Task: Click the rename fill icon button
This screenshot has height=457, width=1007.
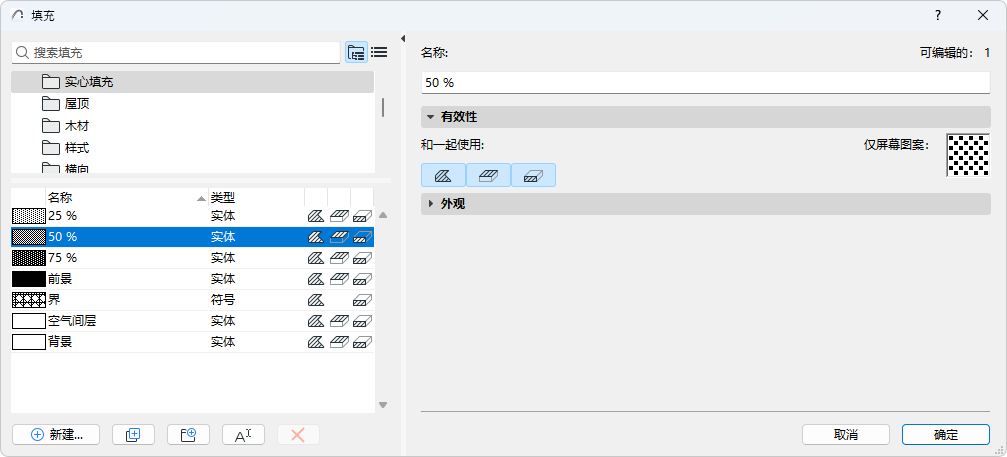Action: (243, 435)
